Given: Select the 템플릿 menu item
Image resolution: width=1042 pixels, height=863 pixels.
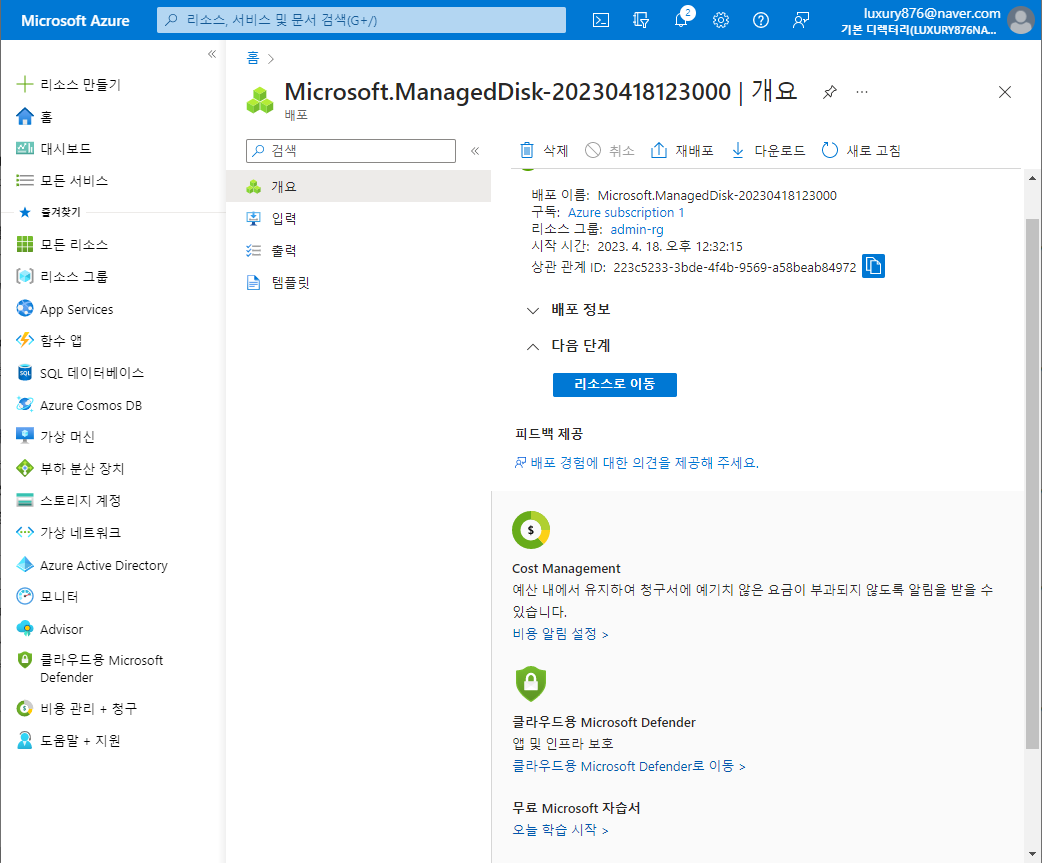Looking at the screenshot, I should click(x=358, y=283).
